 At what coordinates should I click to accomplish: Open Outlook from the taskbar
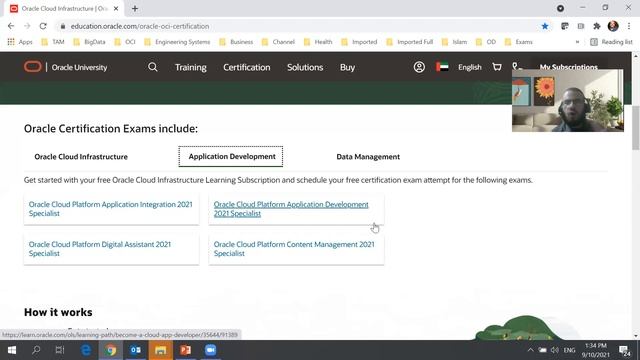pyautogui.click(x=136, y=350)
